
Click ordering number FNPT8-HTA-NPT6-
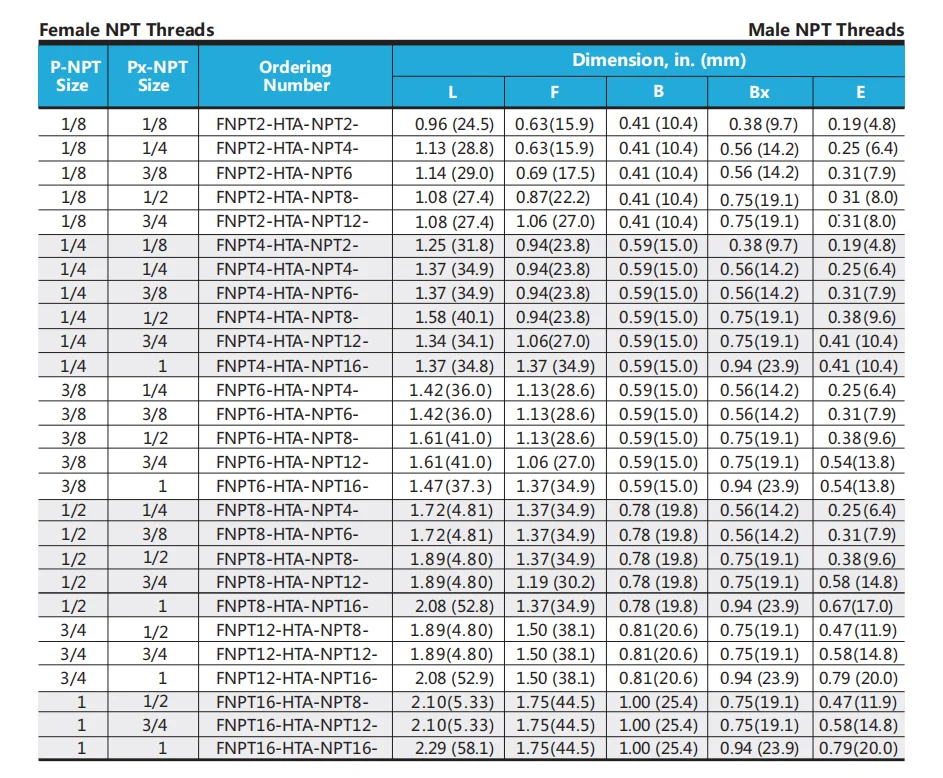click(287, 534)
